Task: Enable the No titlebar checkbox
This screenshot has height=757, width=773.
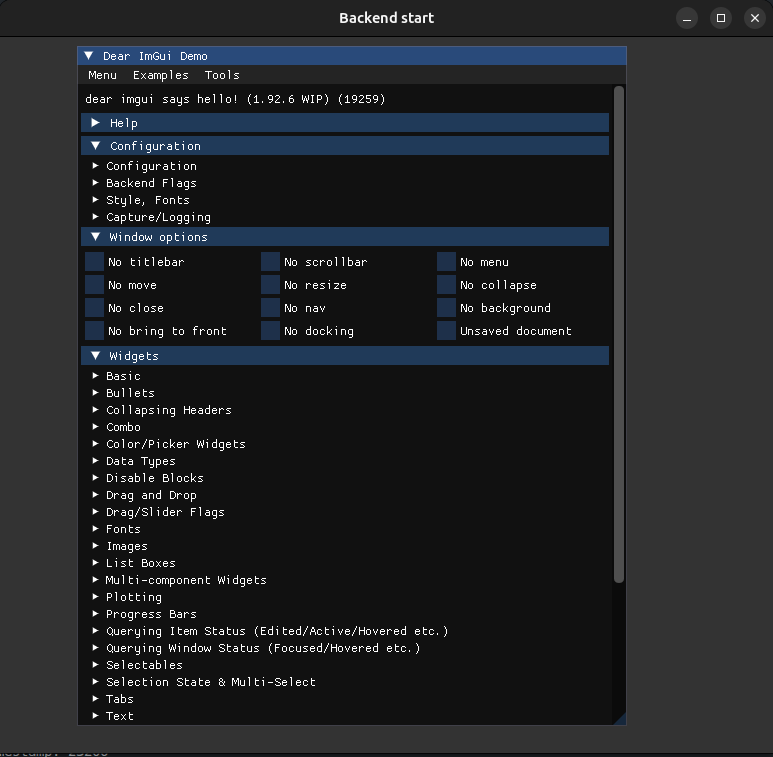Action: pyautogui.click(x=95, y=262)
